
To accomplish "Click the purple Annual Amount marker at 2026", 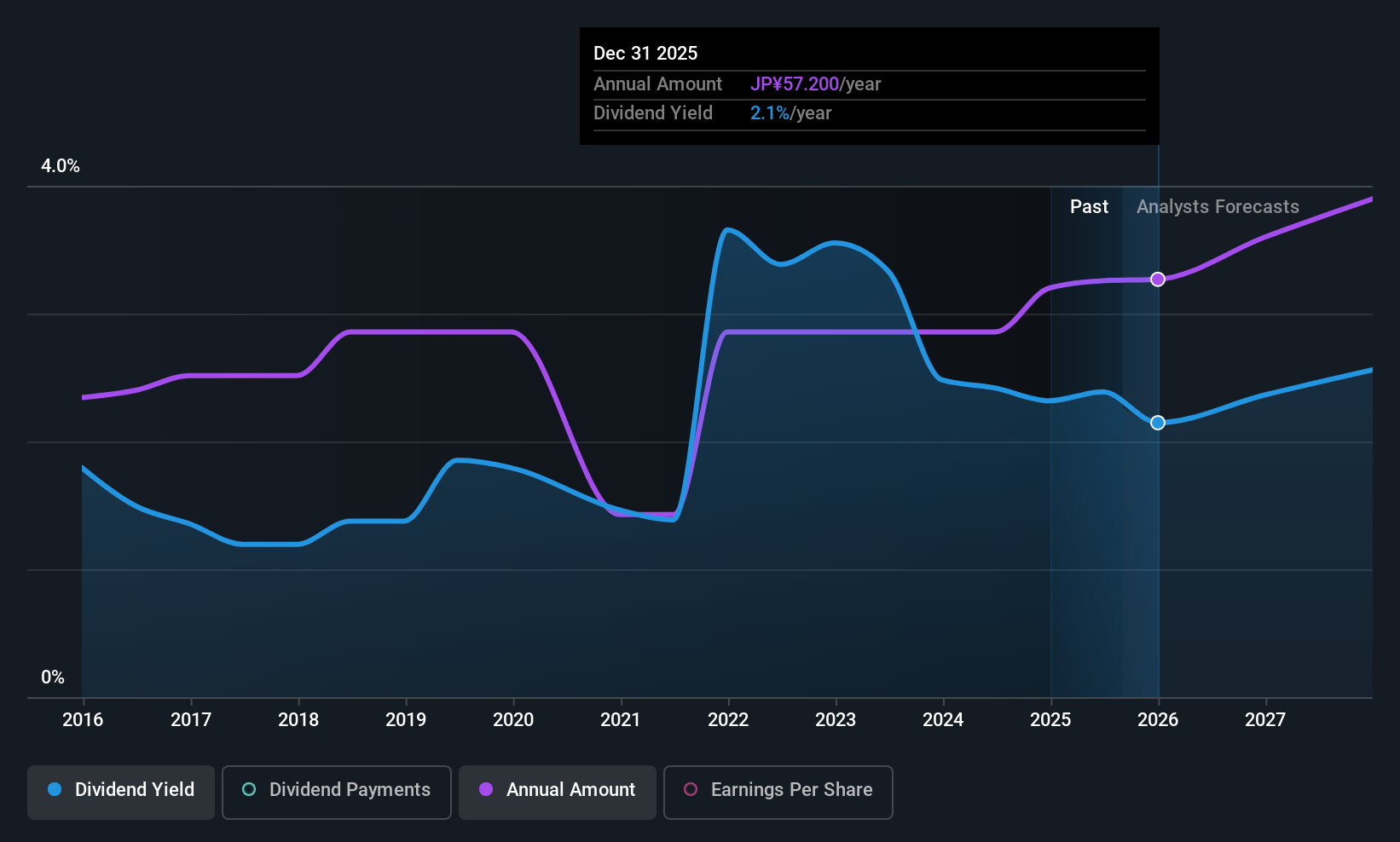I will (x=1158, y=280).
